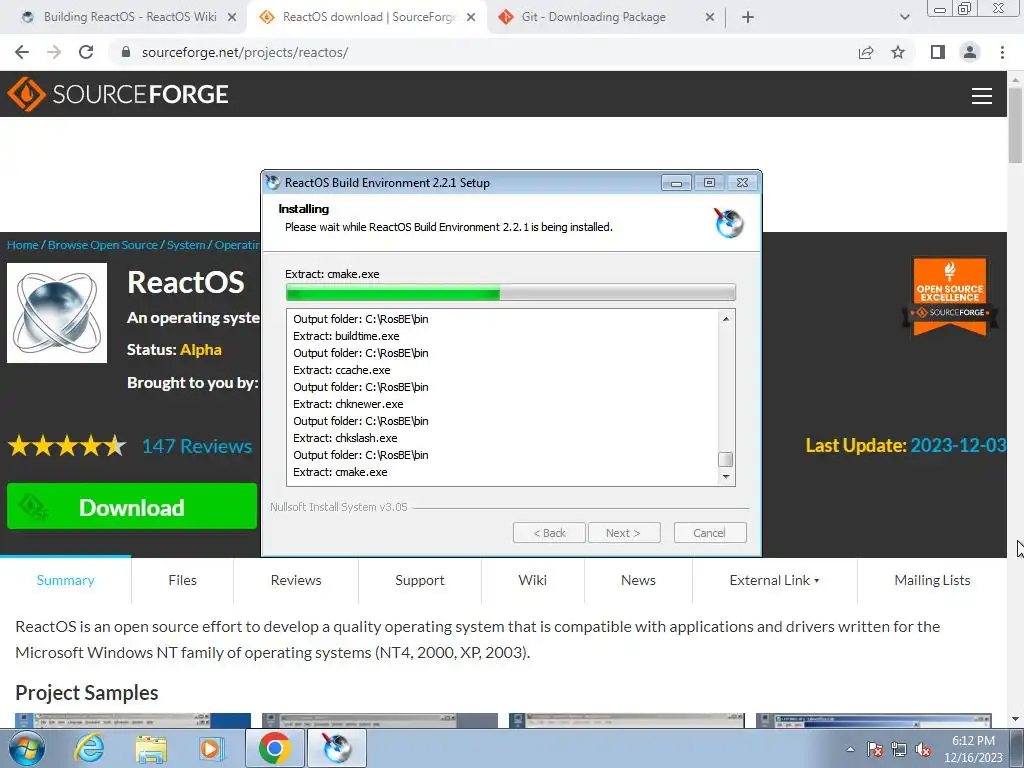Click the ReactOS project logo image
Image resolution: width=1024 pixels, height=768 pixels.
tap(57, 313)
